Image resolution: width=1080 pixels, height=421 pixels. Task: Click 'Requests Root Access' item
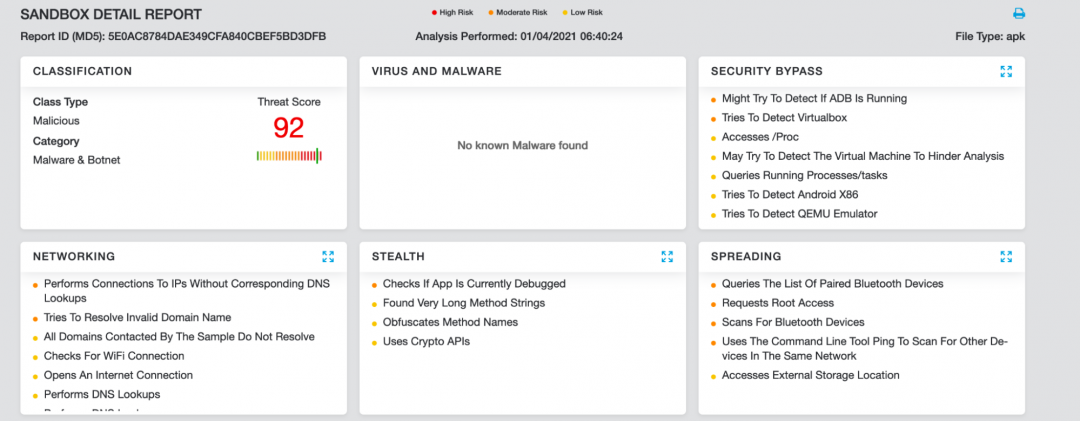(777, 303)
